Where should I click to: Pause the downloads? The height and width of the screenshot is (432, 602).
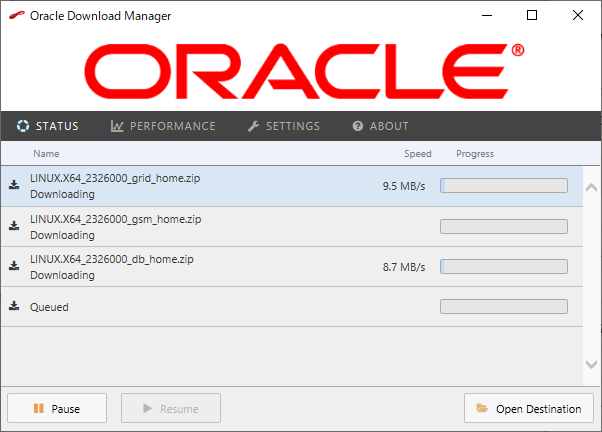pyautogui.click(x=57, y=408)
